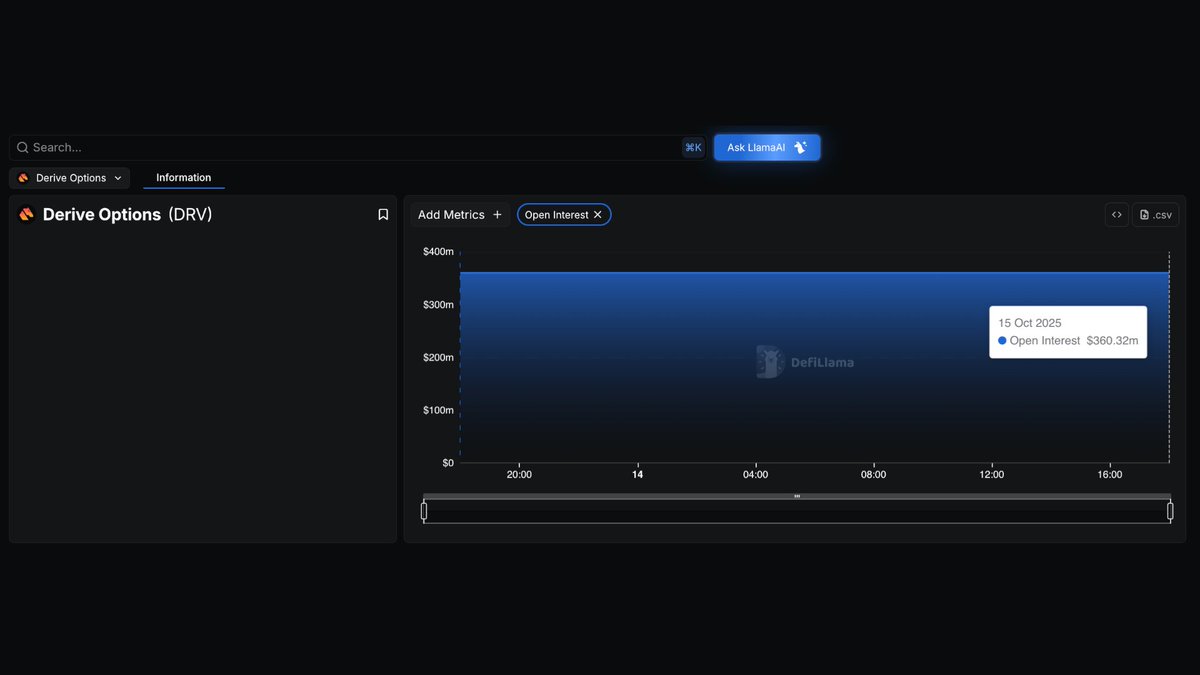
Task: Click the ⌘K shortcut badge
Action: (693, 148)
